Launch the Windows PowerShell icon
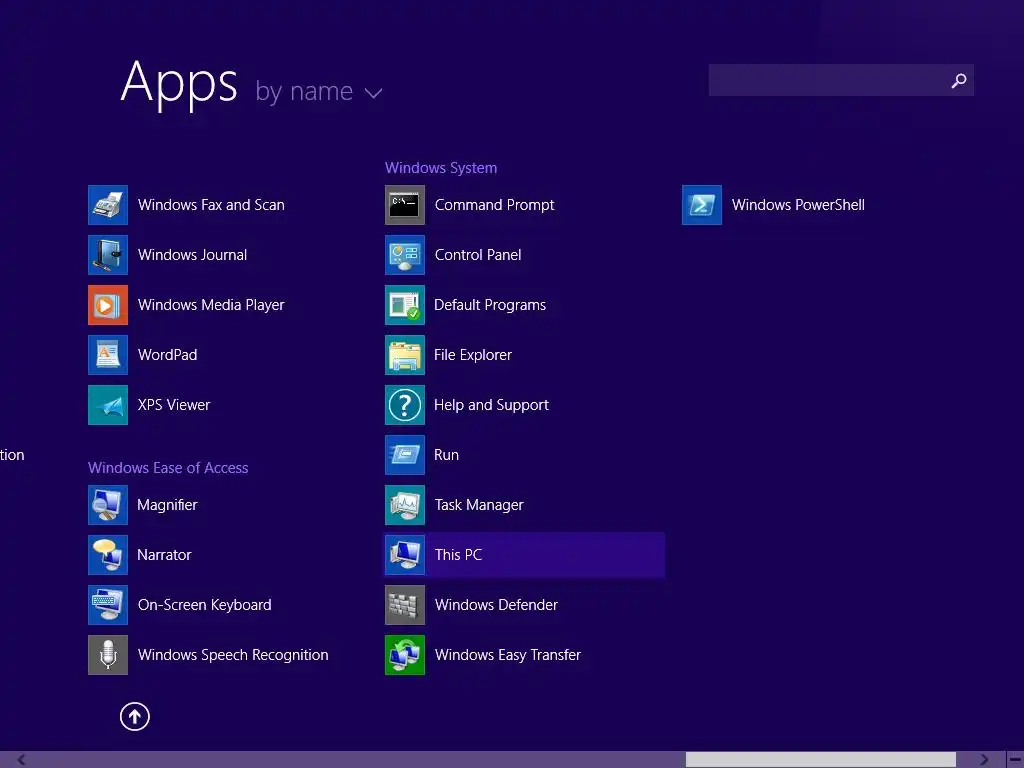1024x768 pixels. pyautogui.click(x=702, y=205)
